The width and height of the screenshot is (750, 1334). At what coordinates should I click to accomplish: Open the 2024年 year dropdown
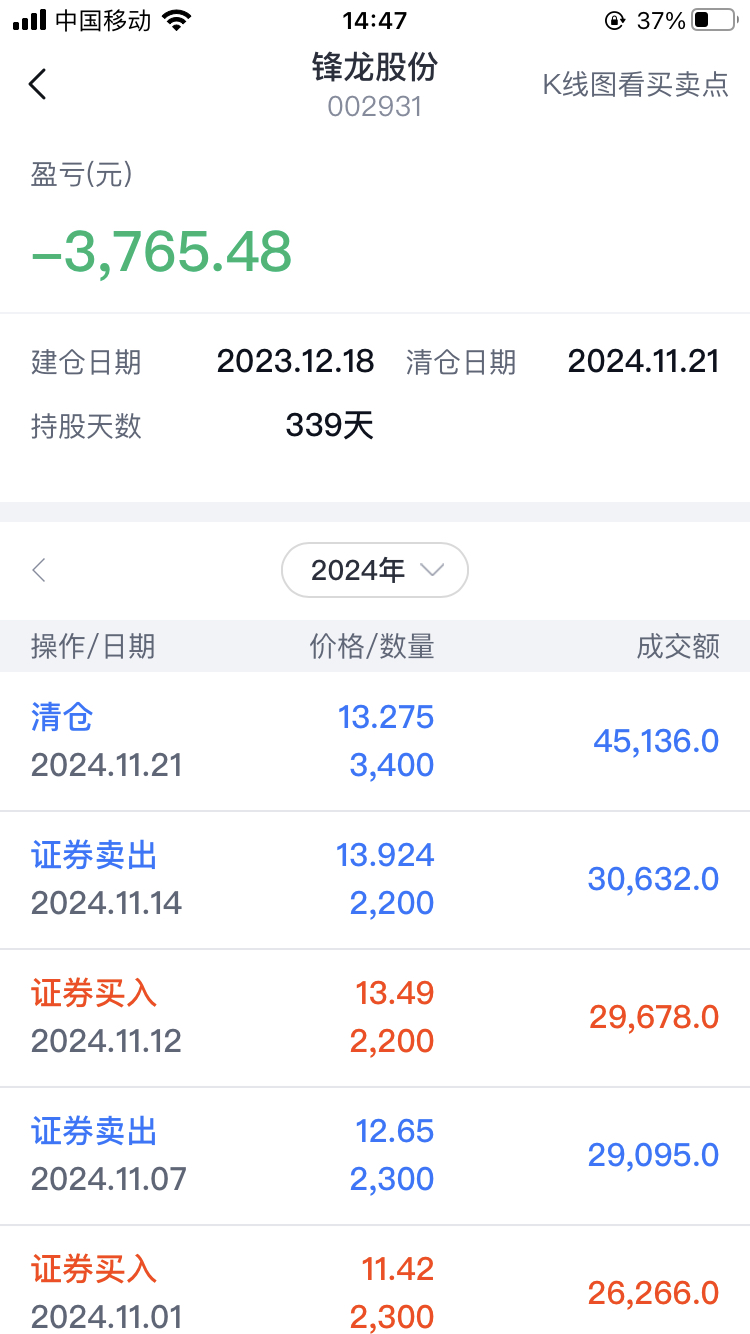tap(375, 570)
